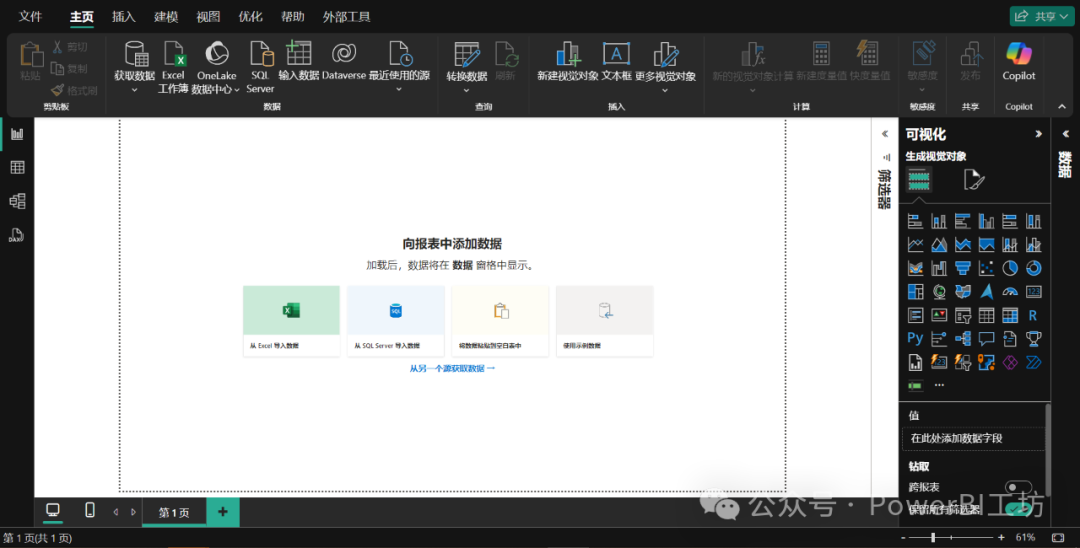The width and height of the screenshot is (1080, 548).
Task: Click 将数据粘贴到空白表中 card
Action: tap(500, 321)
